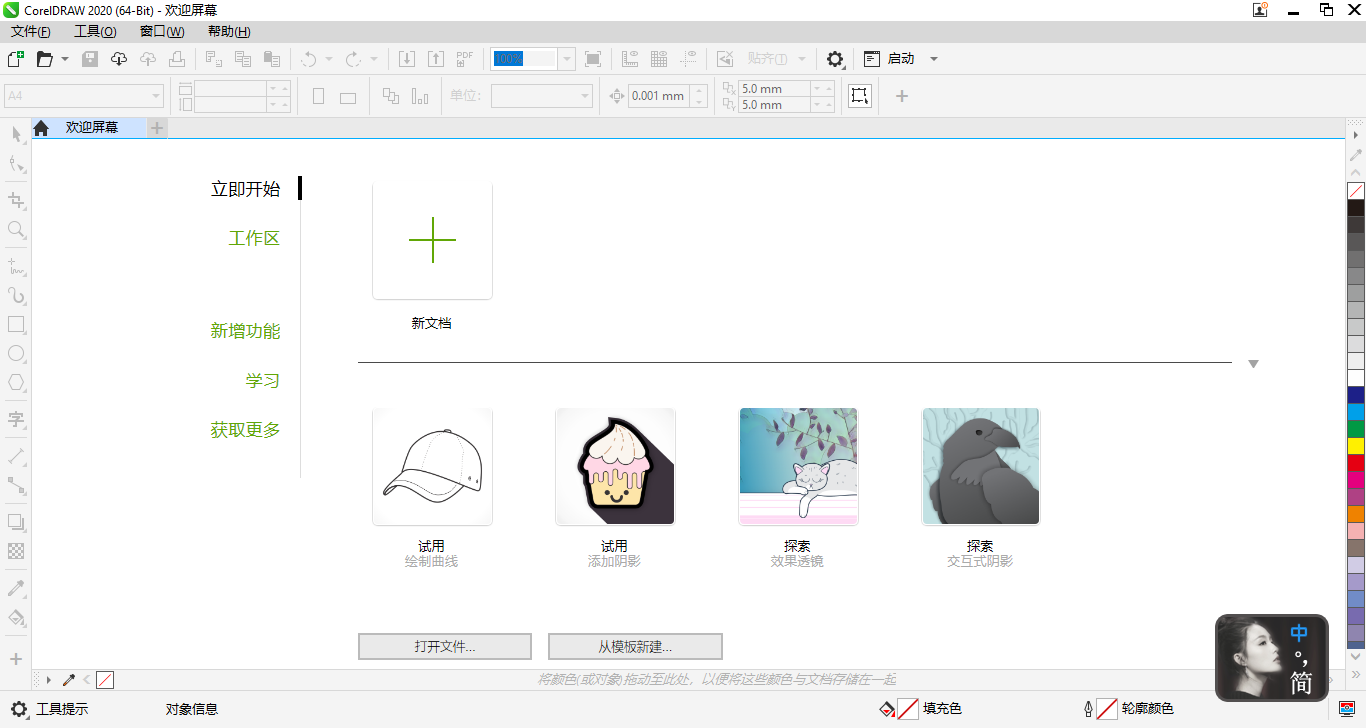Open the cap 绘制曲线 thumbnail
Screen dimensions: 1366x728
[x=432, y=467]
